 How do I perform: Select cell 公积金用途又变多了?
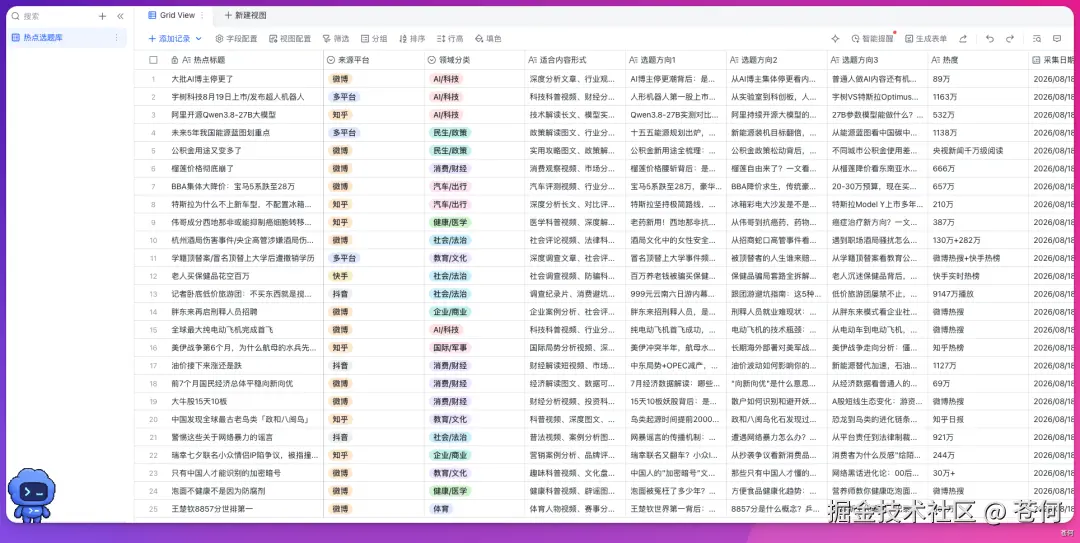[245, 150]
